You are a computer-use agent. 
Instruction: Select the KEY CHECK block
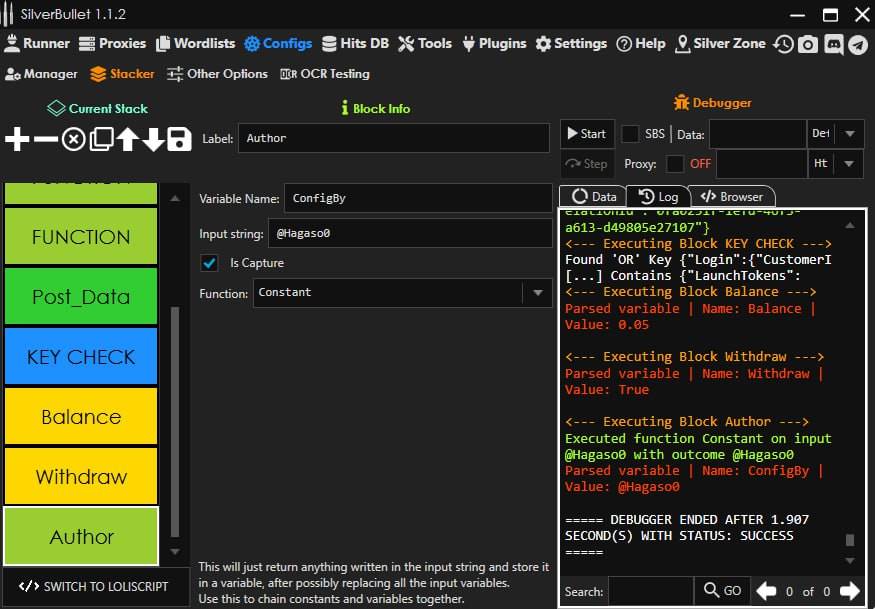click(81, 357)
